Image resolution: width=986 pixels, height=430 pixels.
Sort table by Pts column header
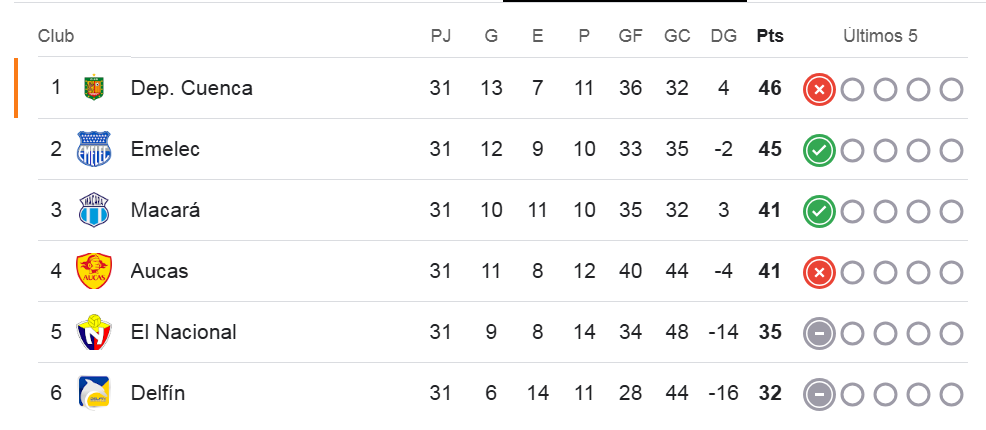click(x=770, y=36)
